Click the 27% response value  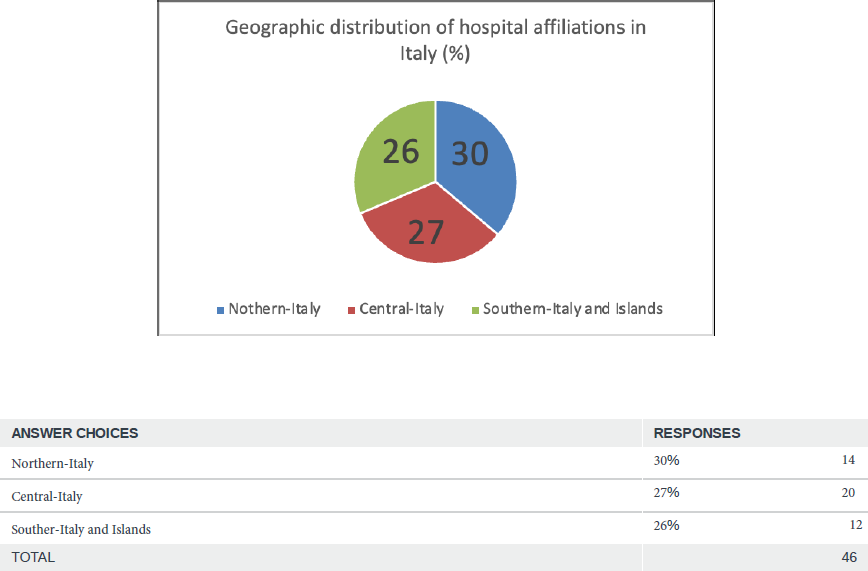tap(667, 493)
